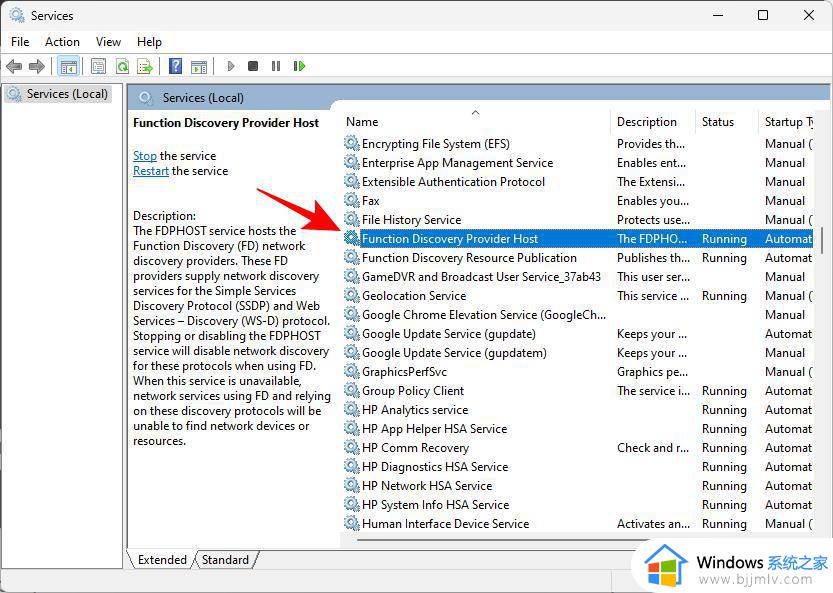
Task: Select Function Discovery Provider Host row
Action: tap(578, 239)
